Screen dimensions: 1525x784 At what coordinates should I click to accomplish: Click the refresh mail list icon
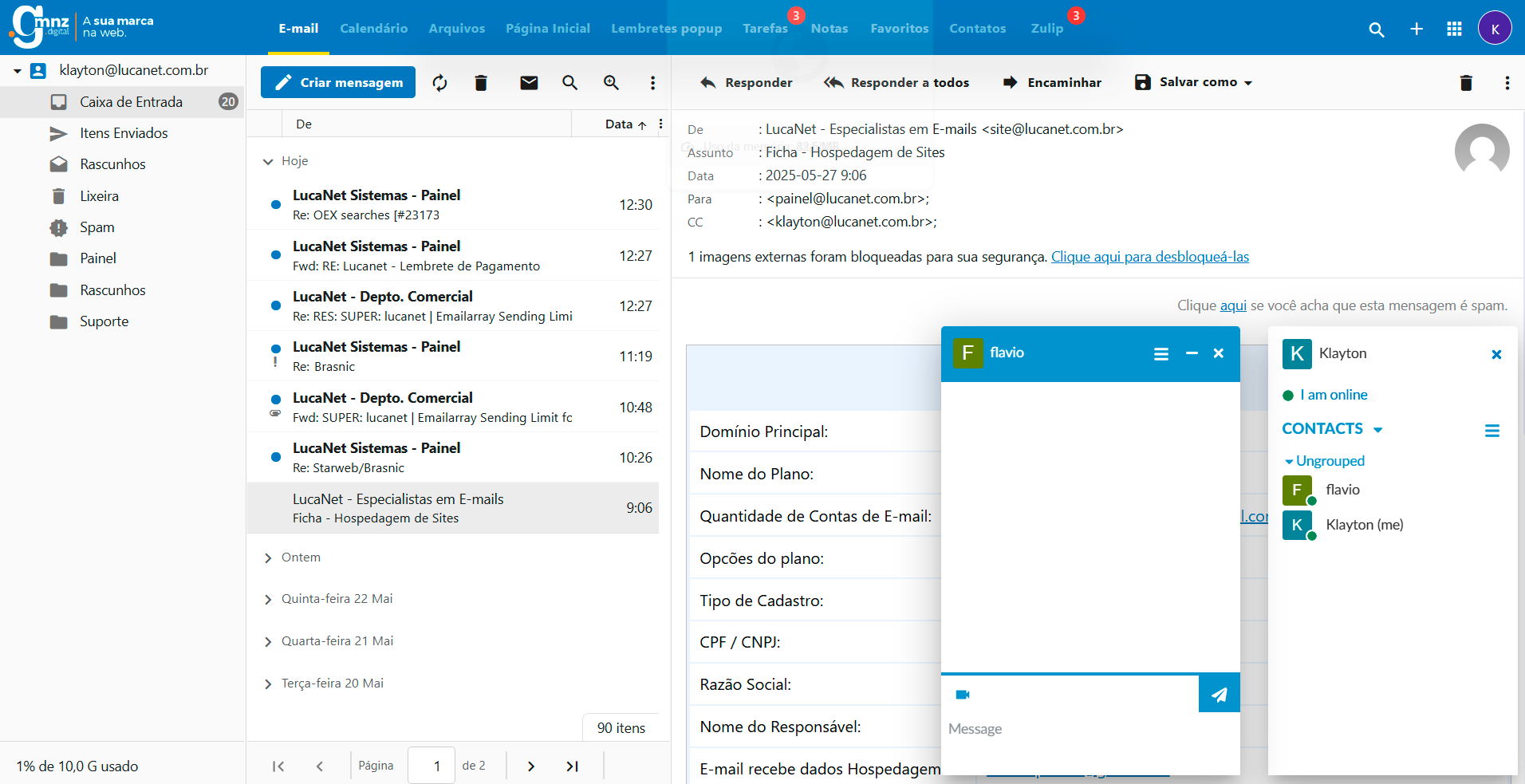439,83
